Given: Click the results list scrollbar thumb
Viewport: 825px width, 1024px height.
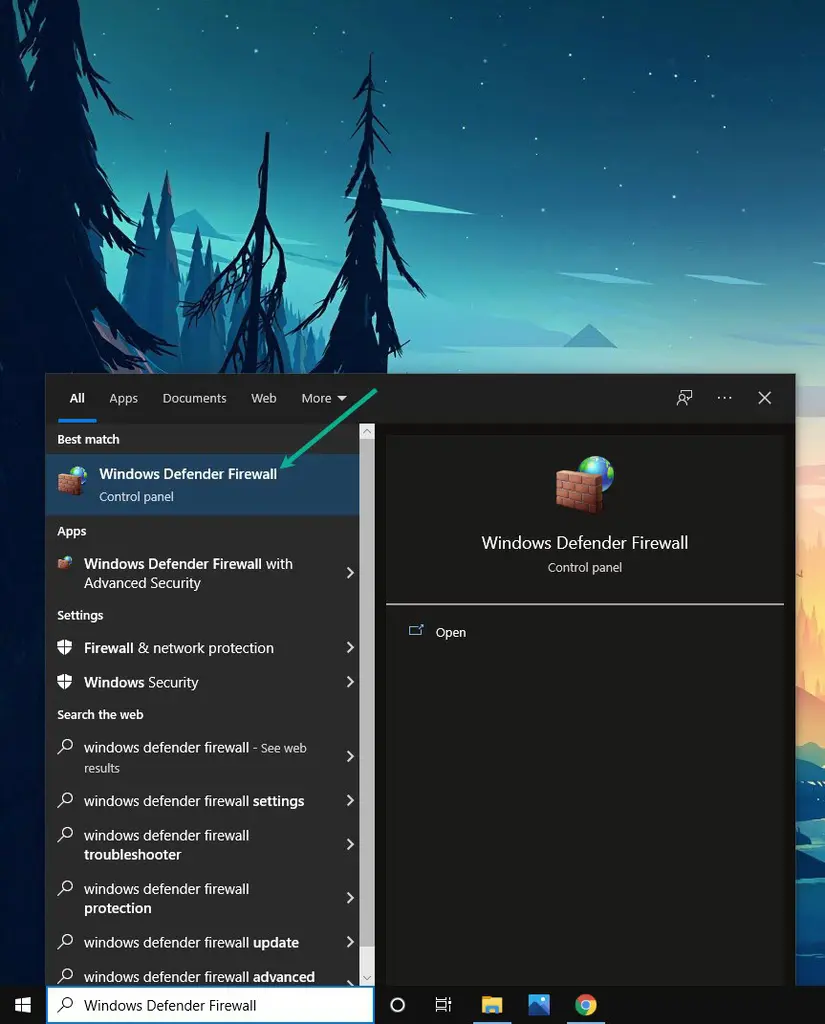Looking at the screenshot, I should [367, 692].
